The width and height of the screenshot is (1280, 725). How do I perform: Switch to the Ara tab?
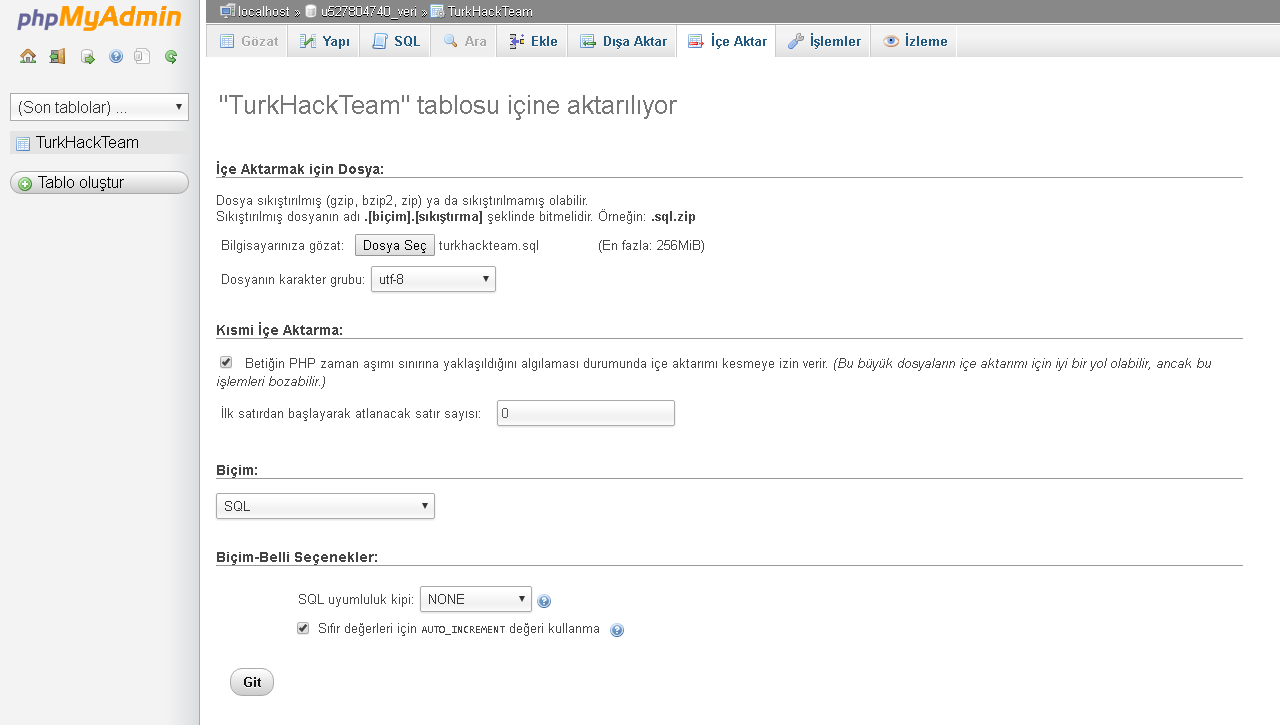464,41
